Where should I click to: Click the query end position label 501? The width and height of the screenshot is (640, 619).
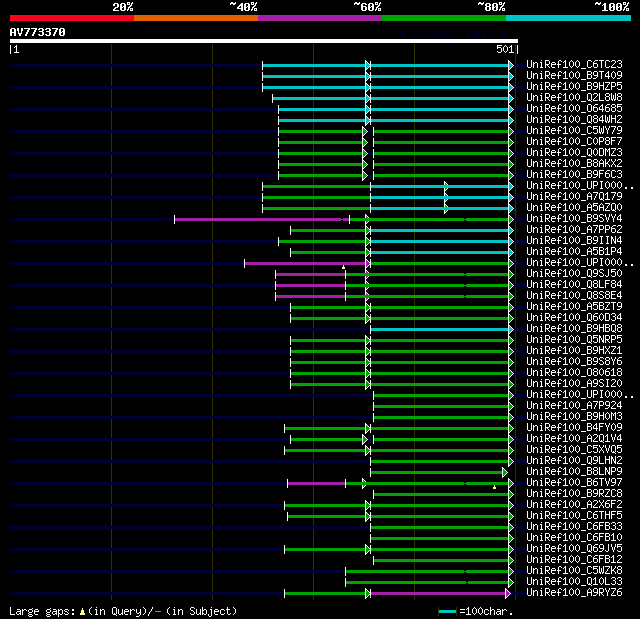click(x=505, y=49)
